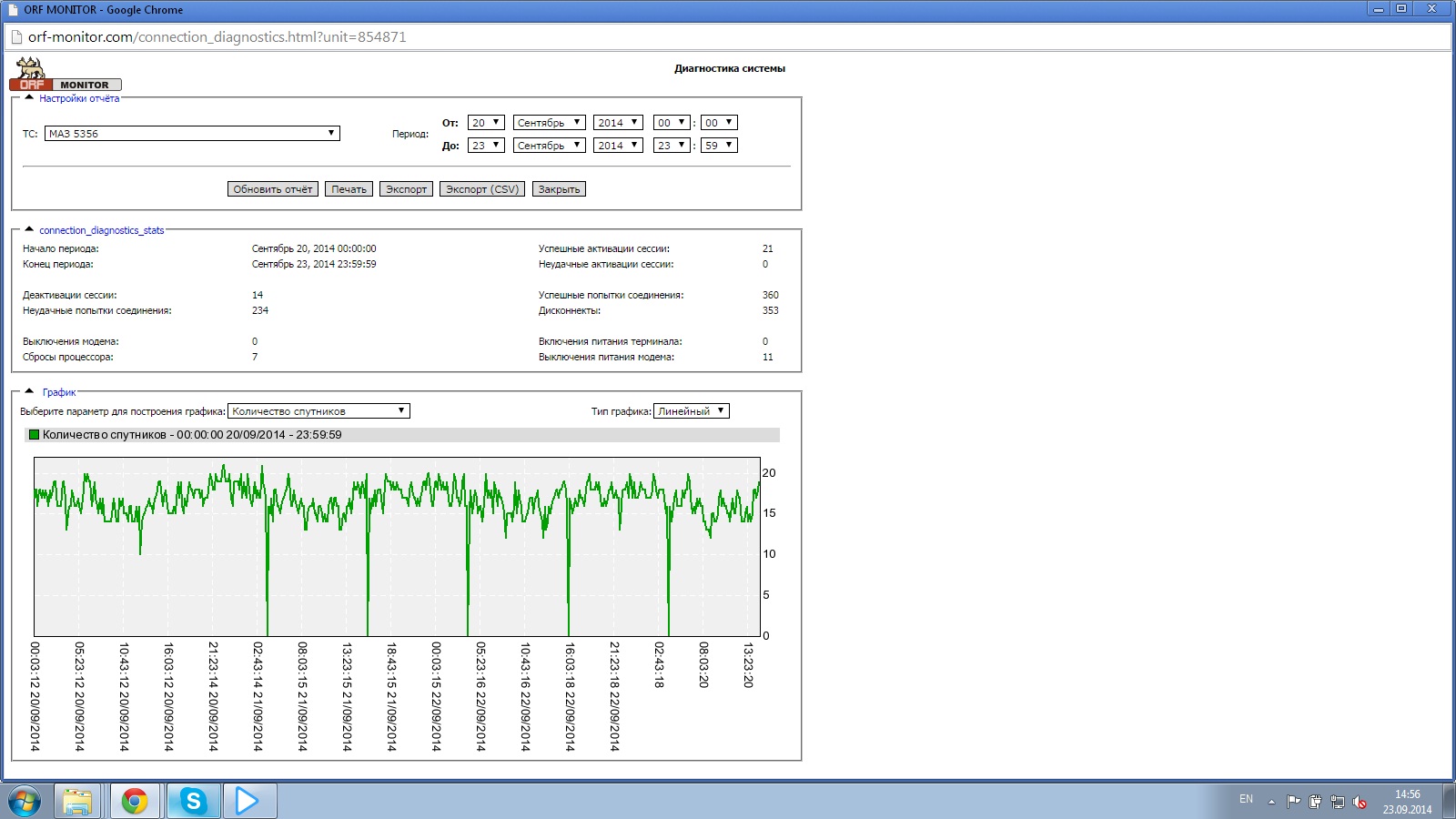
Task: Click the Закрыть button
Action: point(559,189)
